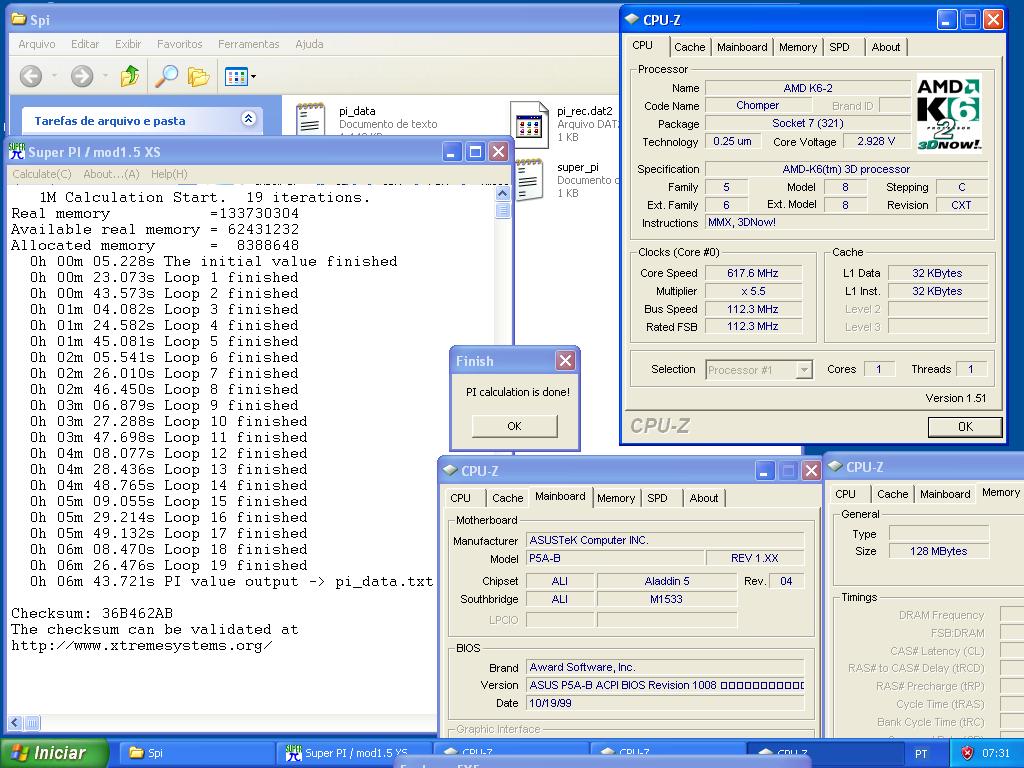Select SPD tab in Mainboard CPU-Z window
1024x768 pixels.
(657, 498)
